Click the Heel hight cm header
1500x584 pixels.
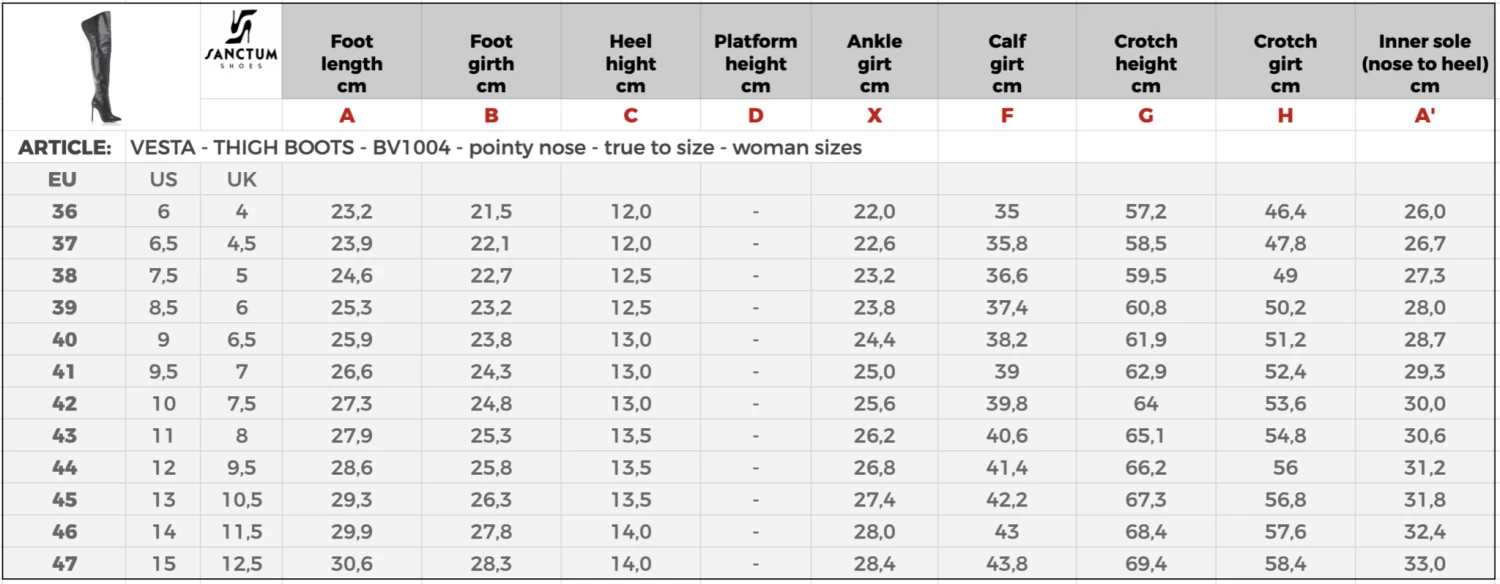click(631, 63)
